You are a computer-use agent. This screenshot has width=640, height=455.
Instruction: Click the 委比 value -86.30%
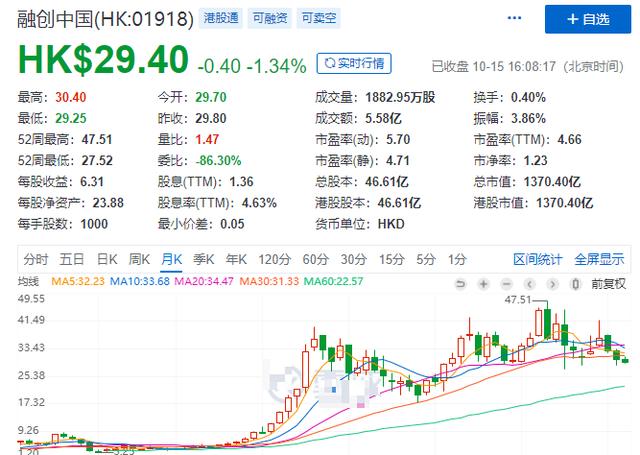(218, 161)
